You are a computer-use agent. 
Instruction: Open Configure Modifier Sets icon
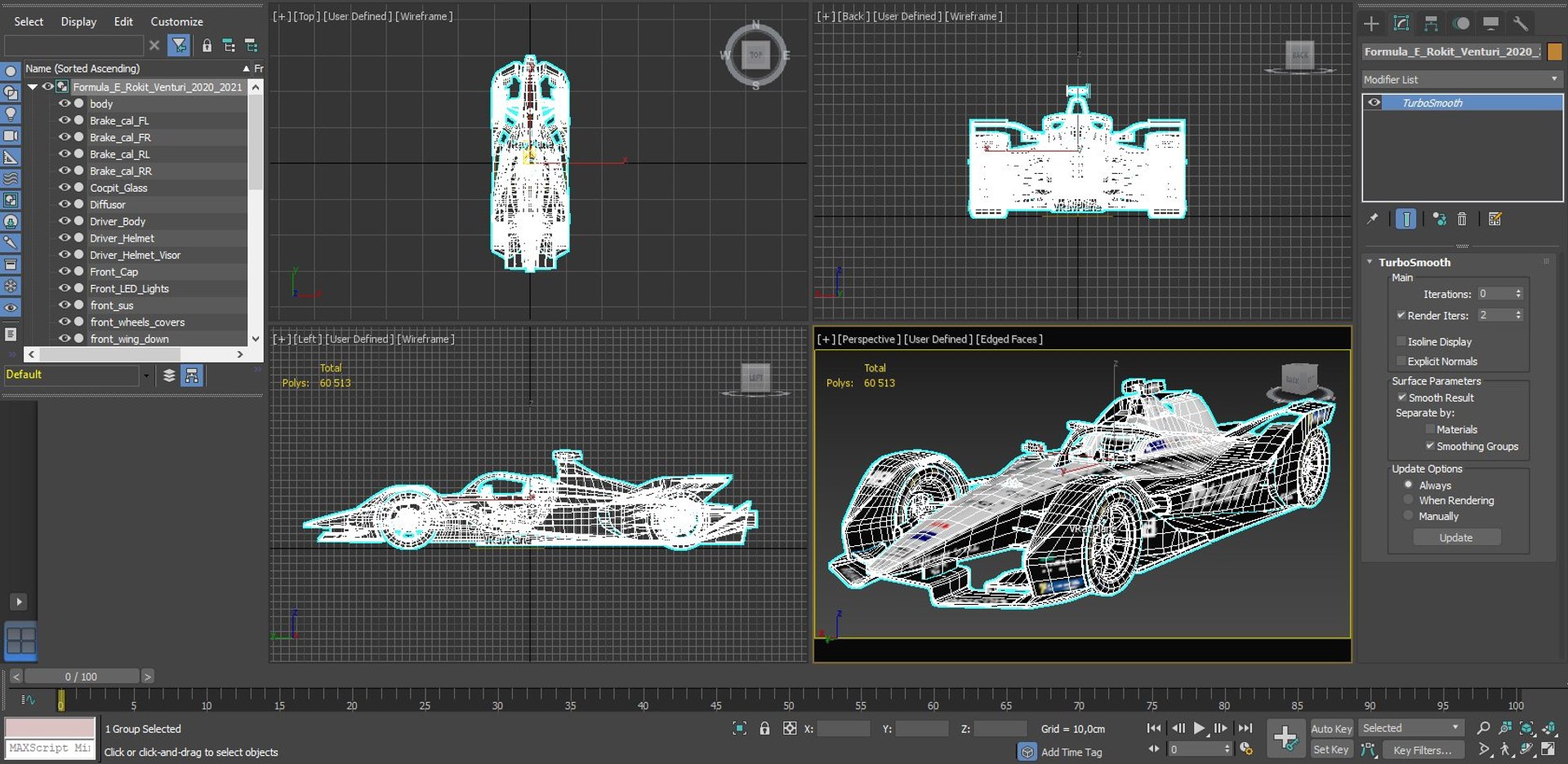pyautogui.click(x=1495, y=219)
